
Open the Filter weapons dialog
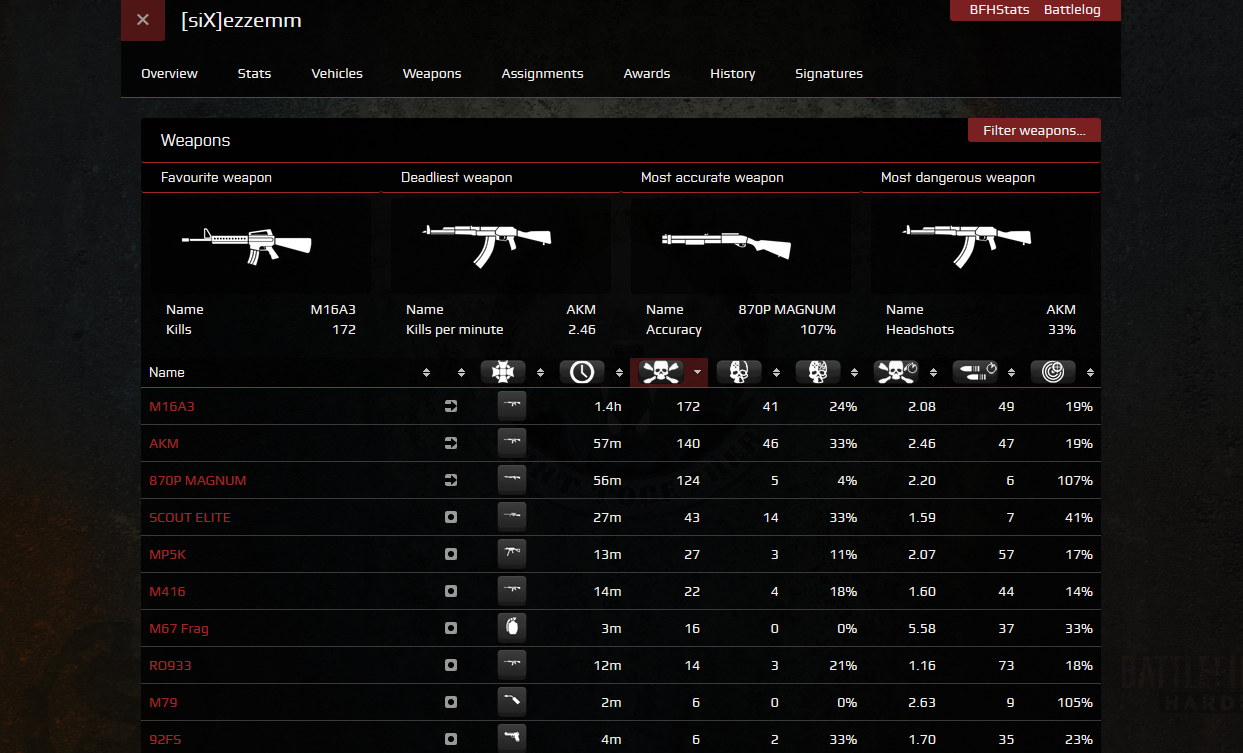[x=1034, y=130]
